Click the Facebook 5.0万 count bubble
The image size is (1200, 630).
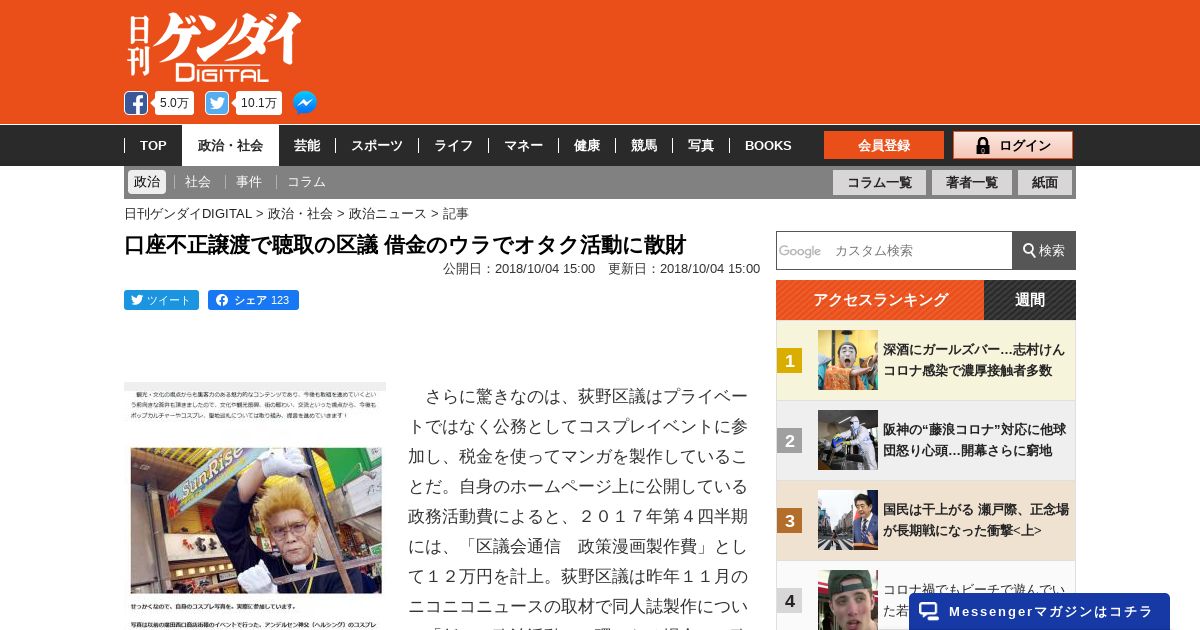(x=174, y=103)
